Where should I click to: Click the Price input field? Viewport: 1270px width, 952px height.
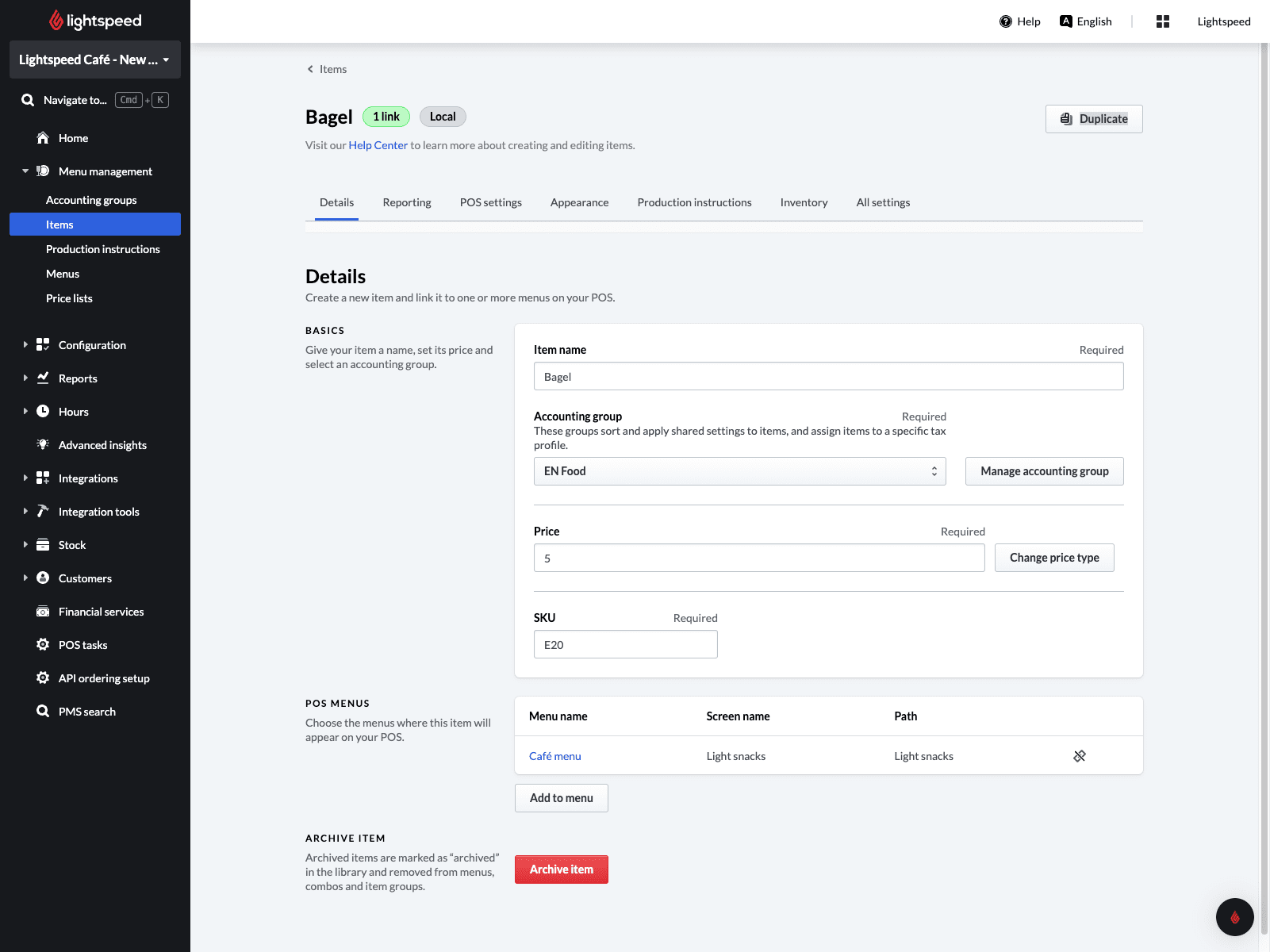pyautogui.click(x=758, y=558)
